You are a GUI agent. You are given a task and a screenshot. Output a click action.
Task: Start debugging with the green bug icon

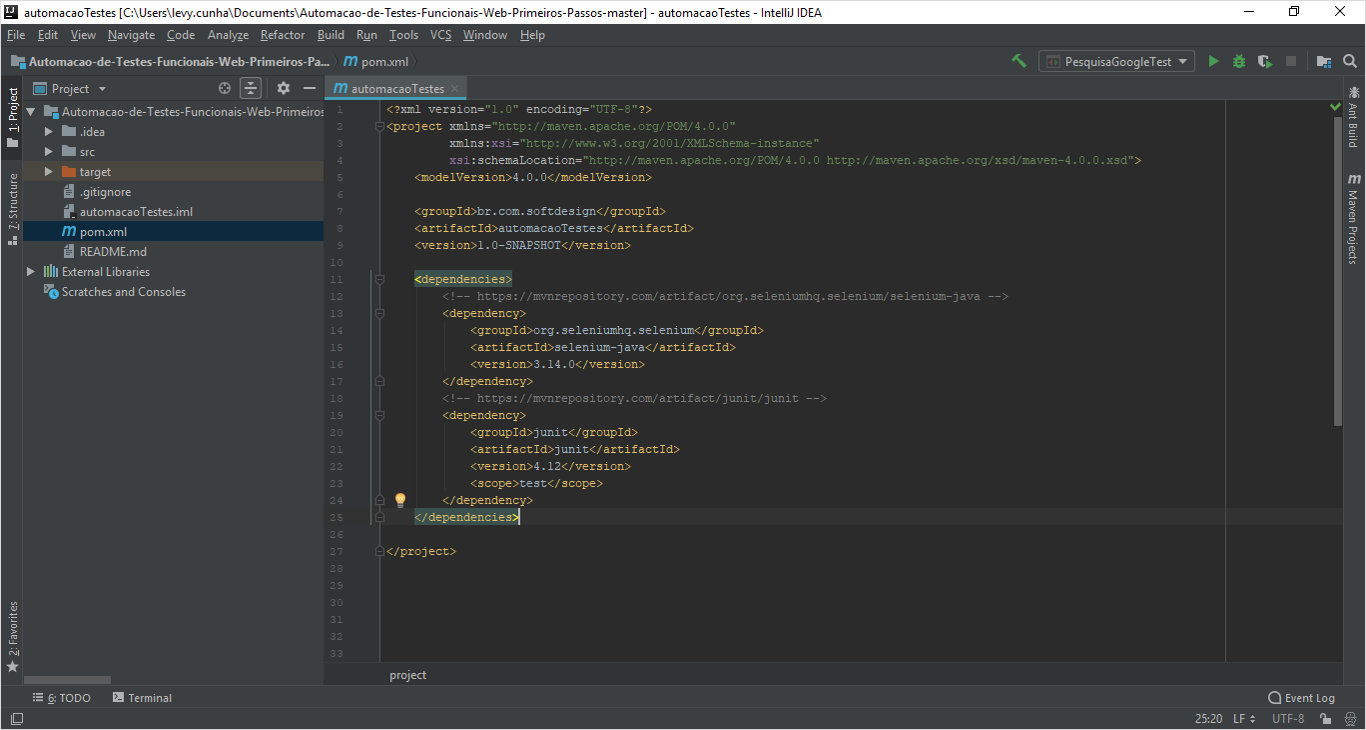[x=1239, y=61]
